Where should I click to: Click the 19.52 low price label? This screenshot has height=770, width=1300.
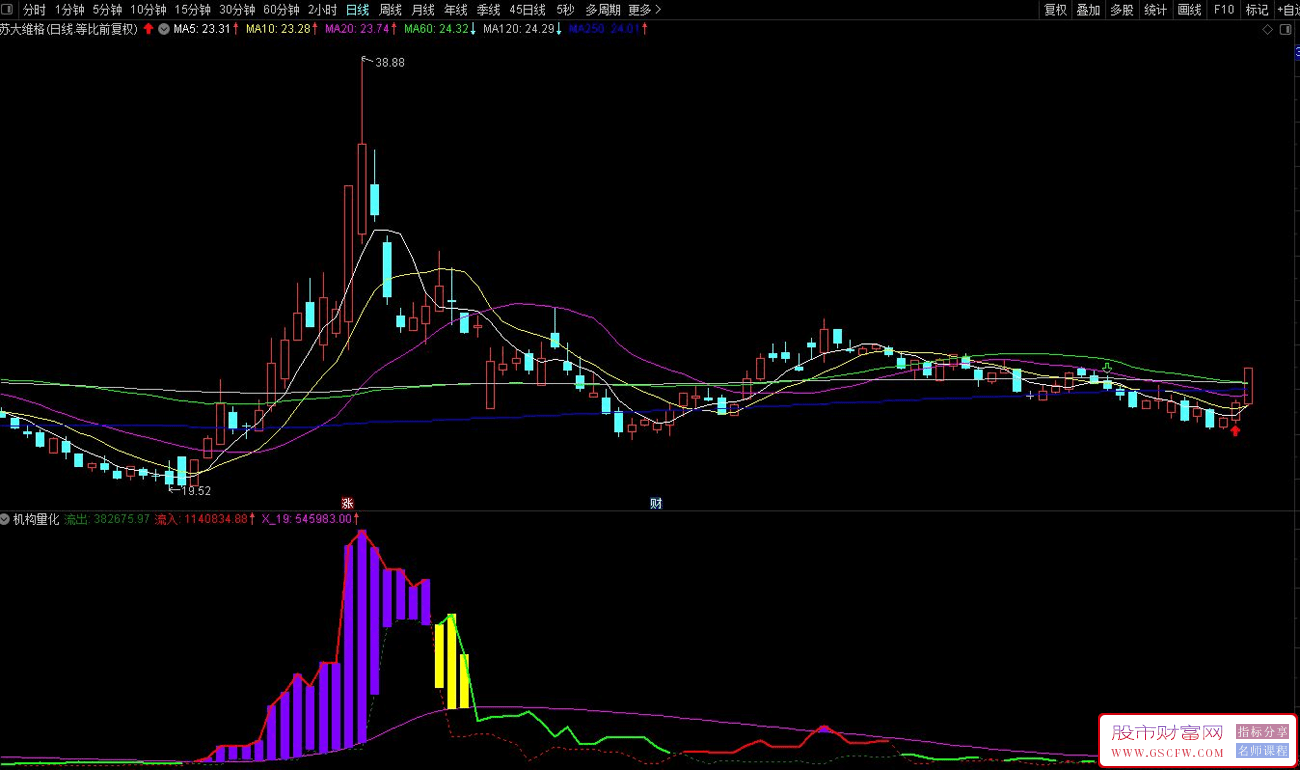[196, 491]
